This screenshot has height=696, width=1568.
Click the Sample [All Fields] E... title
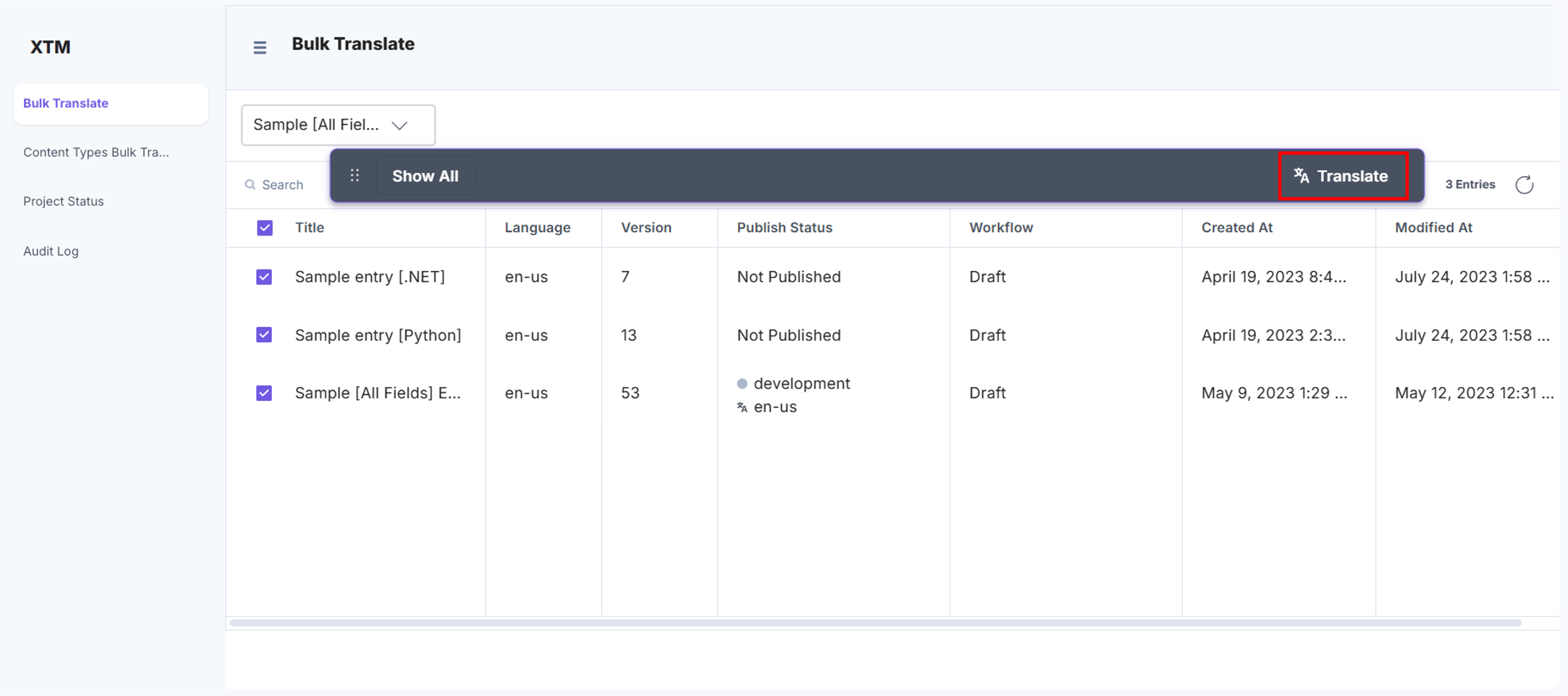(x=378, y=393)
